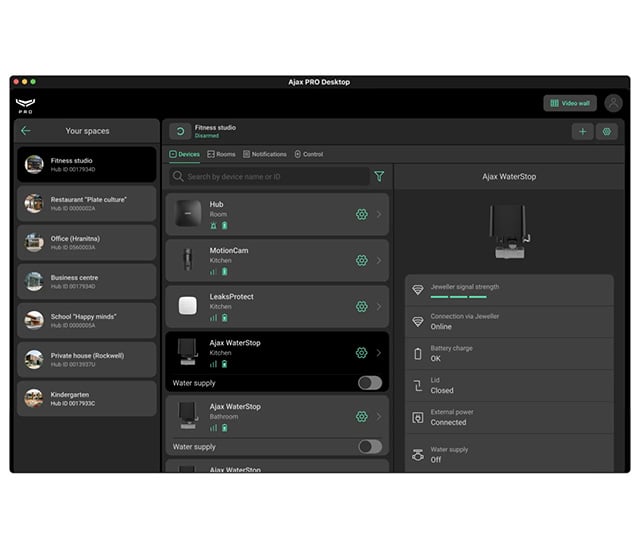
Task: Select the Office (Hranitna) space
Action: point(87,242)
